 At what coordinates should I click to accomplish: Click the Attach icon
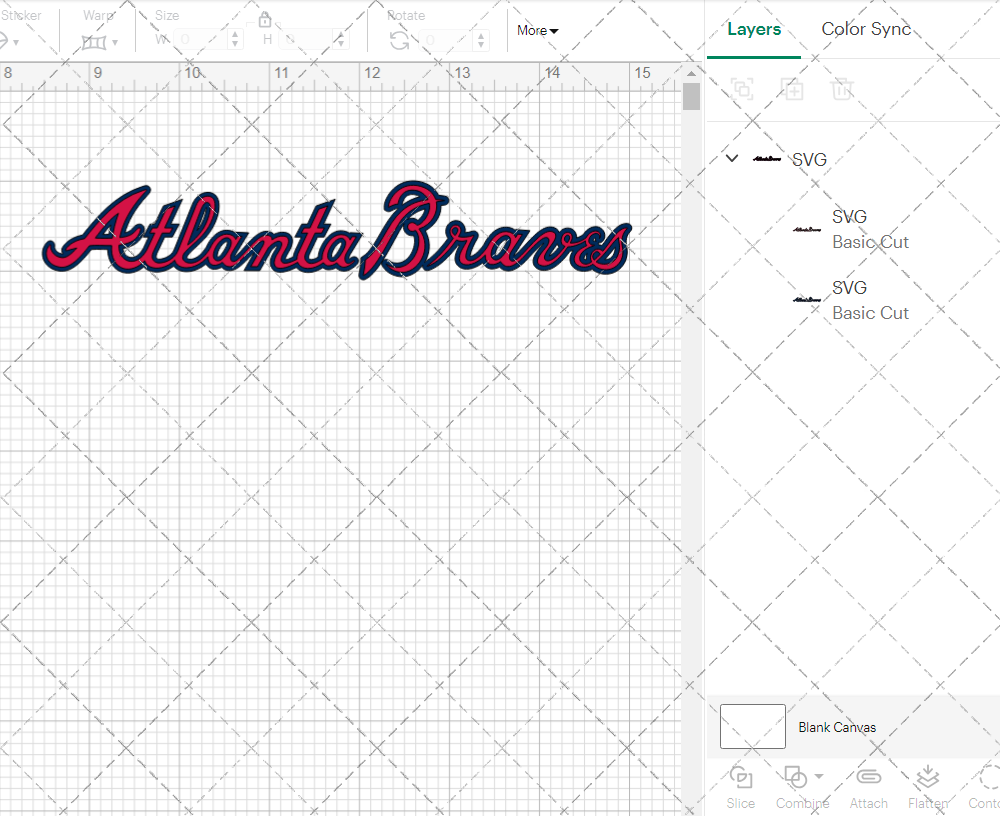pyautogui.click(x=868, y=786)
